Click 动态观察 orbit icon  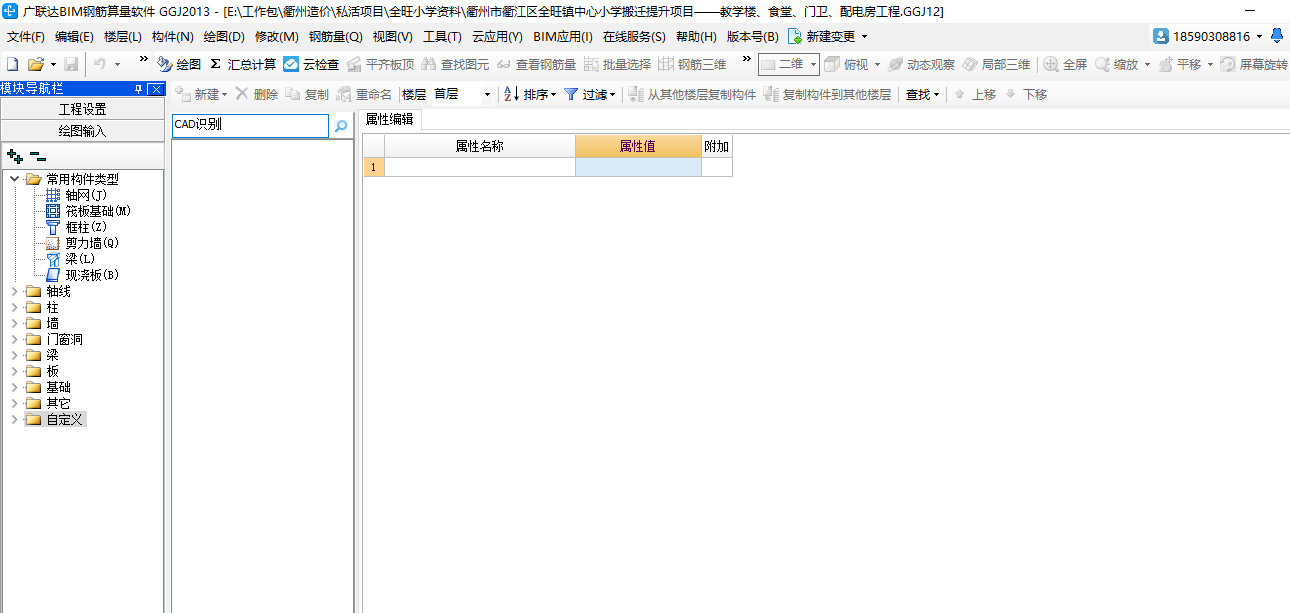(896, 64)
